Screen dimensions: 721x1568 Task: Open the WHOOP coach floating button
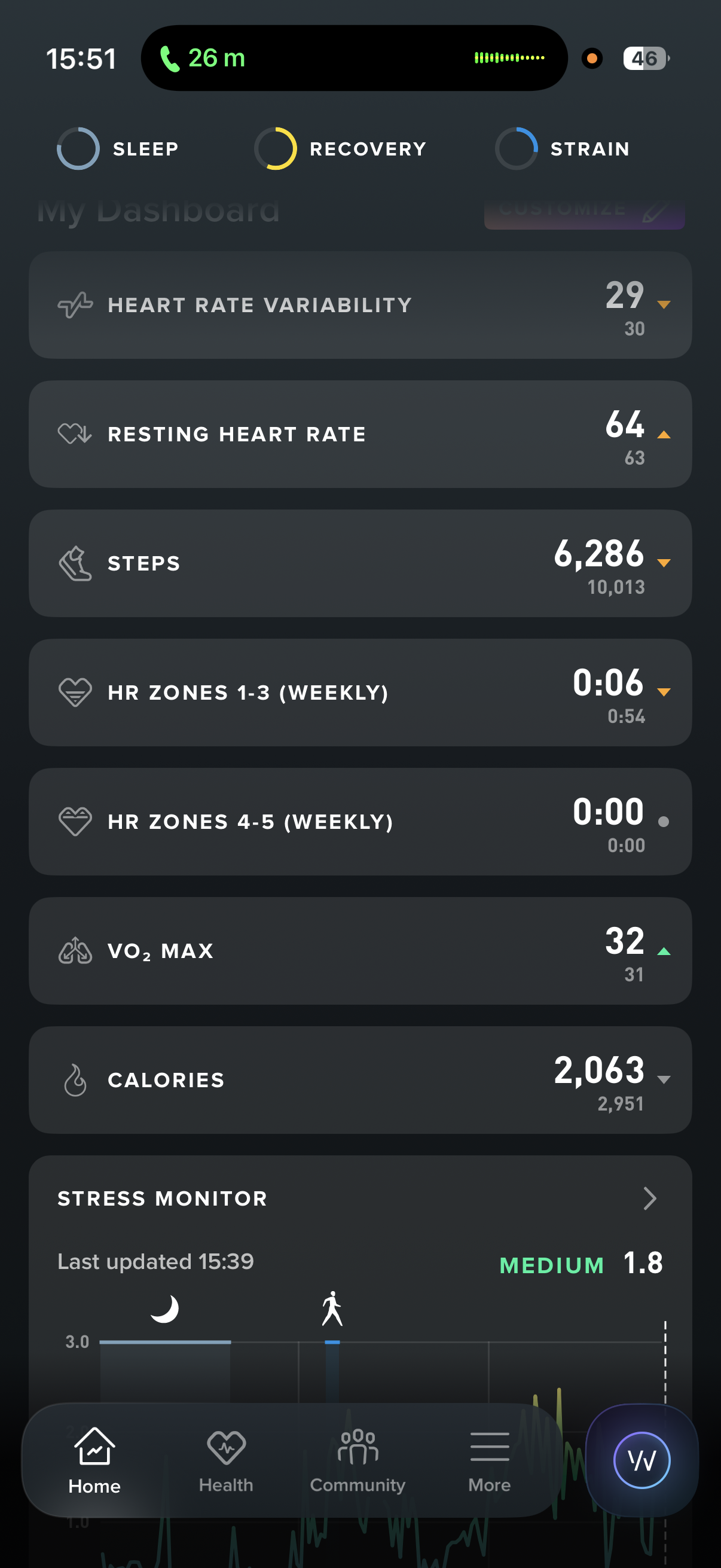click(641, 1460)
